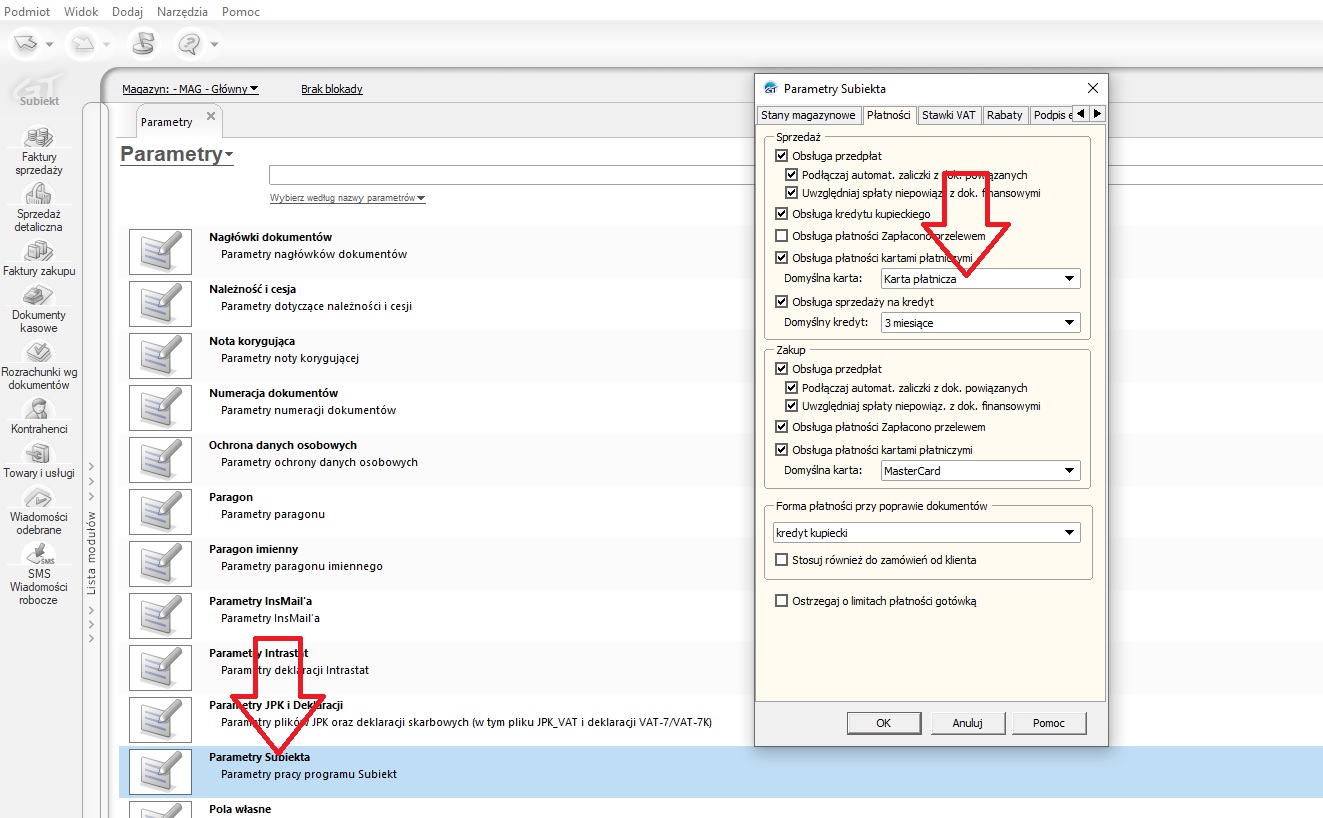Open the Sprzedaż detaliczna module

coord(39,208)
